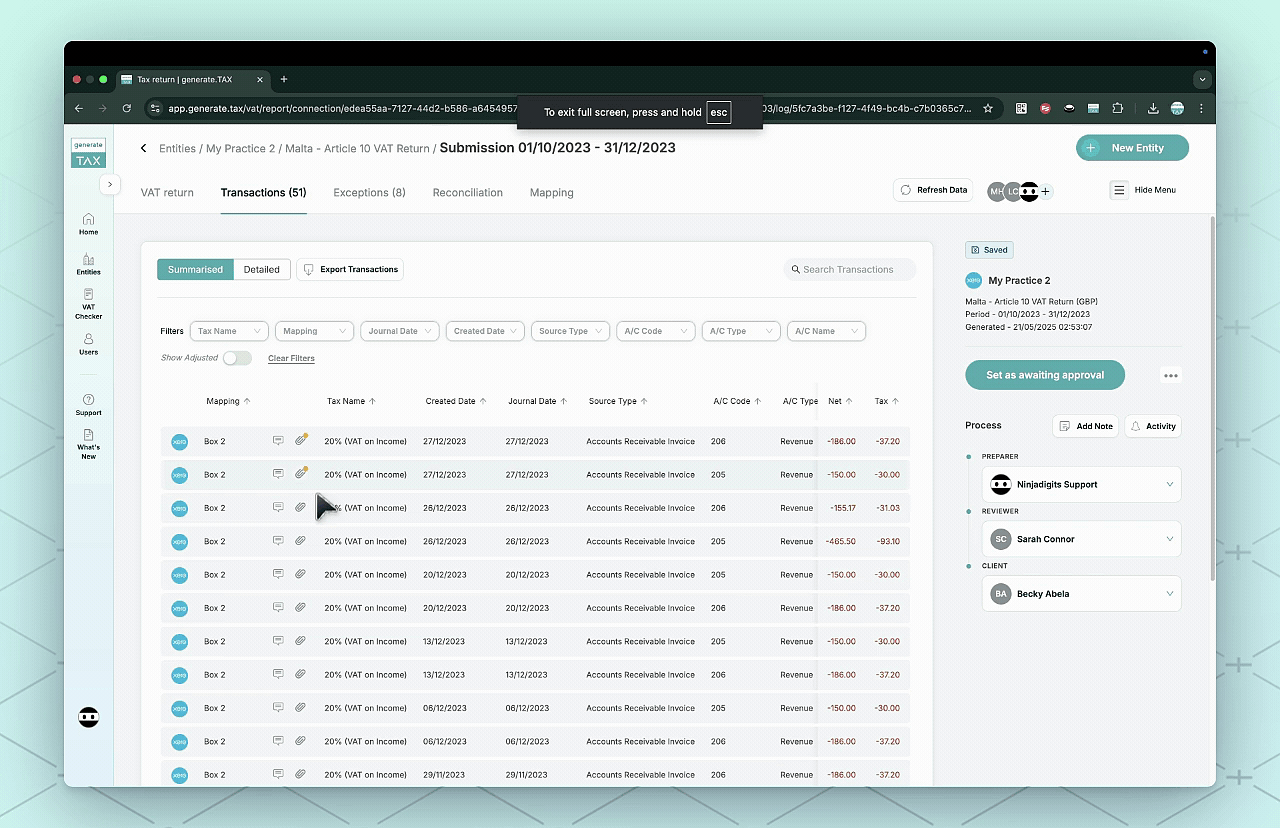Open the Home section in the sidebar
The width and height of the screenshot is (1280, 828).
[x=88, y=224]
